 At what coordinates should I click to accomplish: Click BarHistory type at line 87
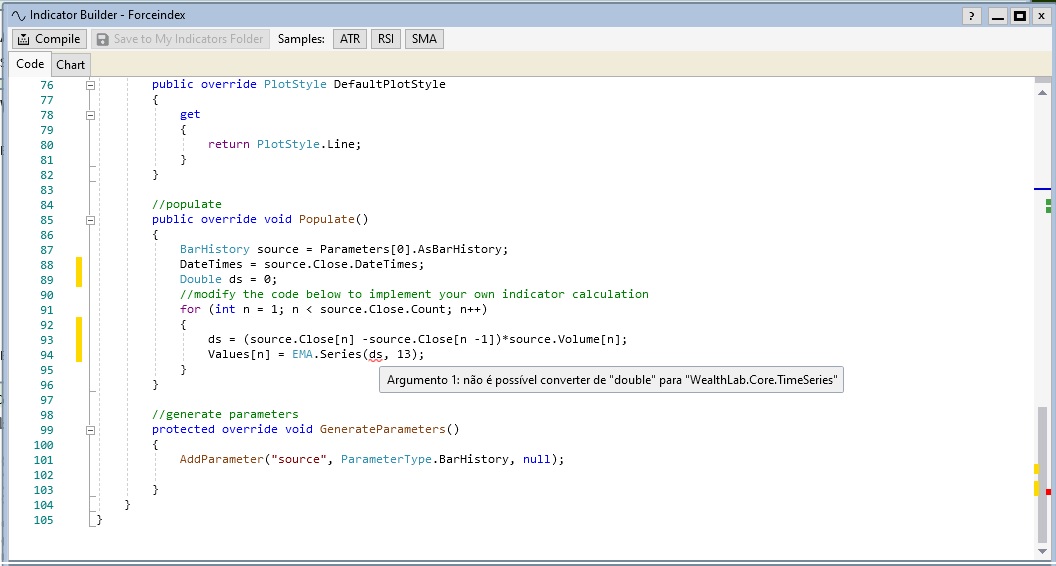[x=215, y=249]
